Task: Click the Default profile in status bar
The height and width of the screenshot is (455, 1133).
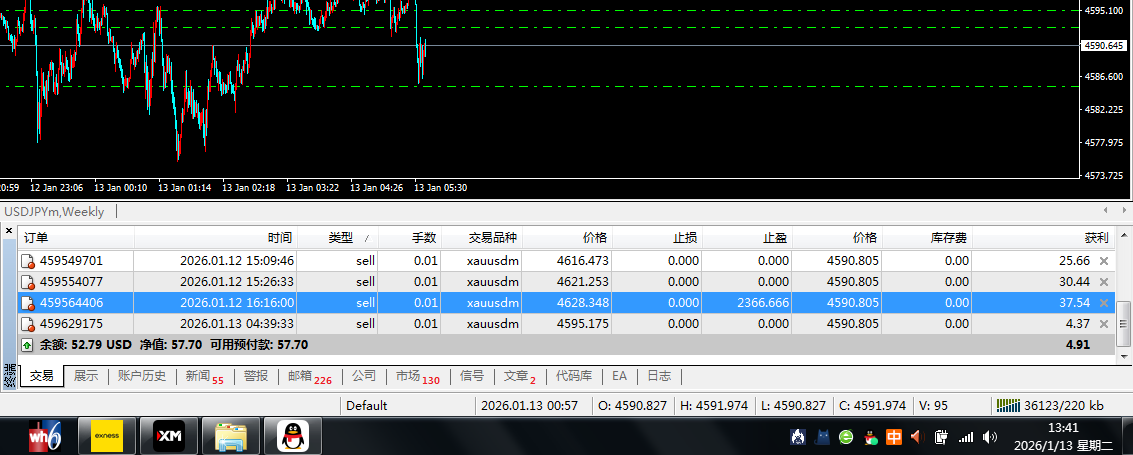Action: coord(366,406)
